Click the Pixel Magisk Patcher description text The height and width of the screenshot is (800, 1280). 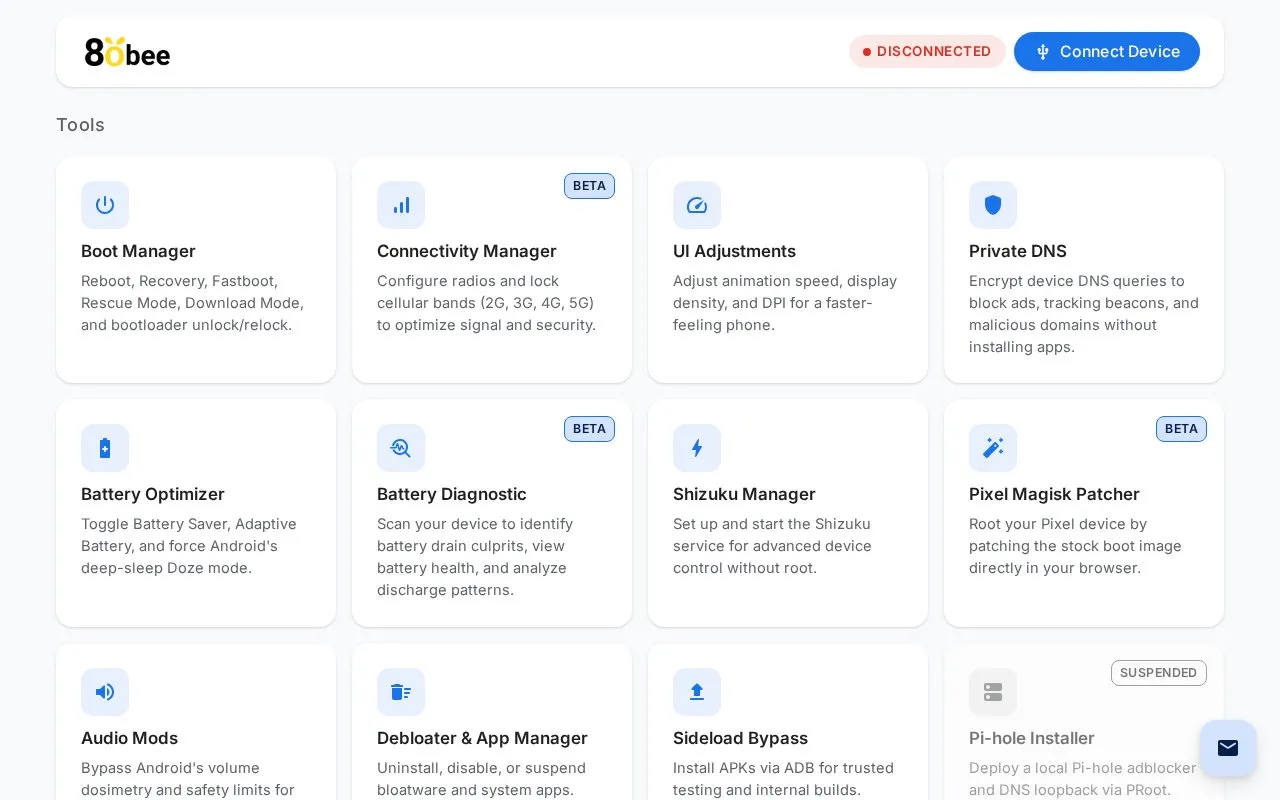coord(1075,546)
